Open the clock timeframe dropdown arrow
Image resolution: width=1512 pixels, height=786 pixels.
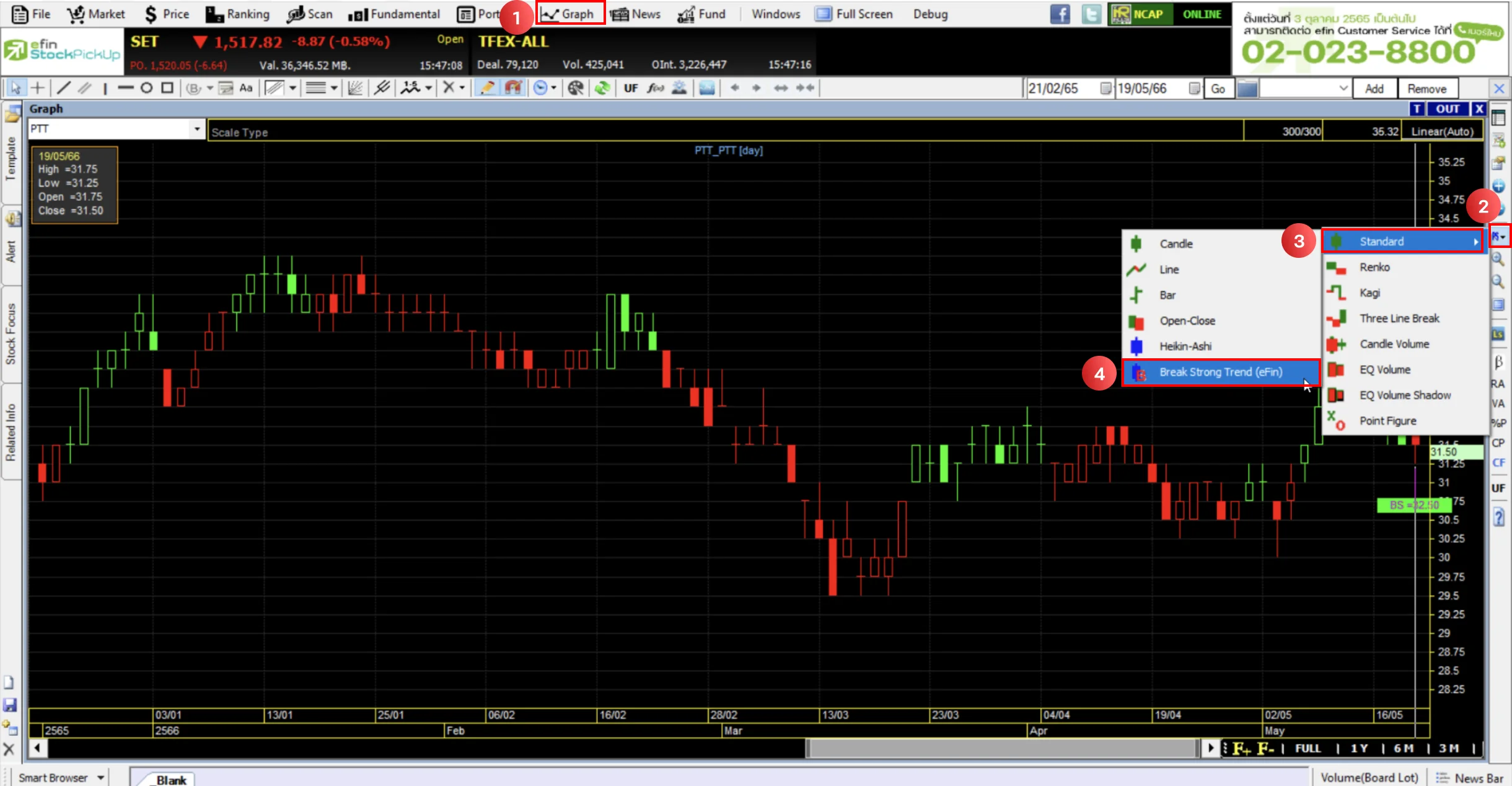[553, 88]
